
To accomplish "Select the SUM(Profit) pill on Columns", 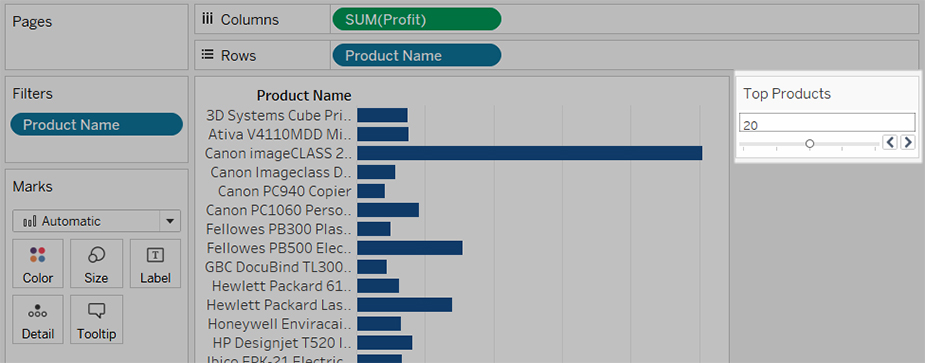I will pos(416,19).
